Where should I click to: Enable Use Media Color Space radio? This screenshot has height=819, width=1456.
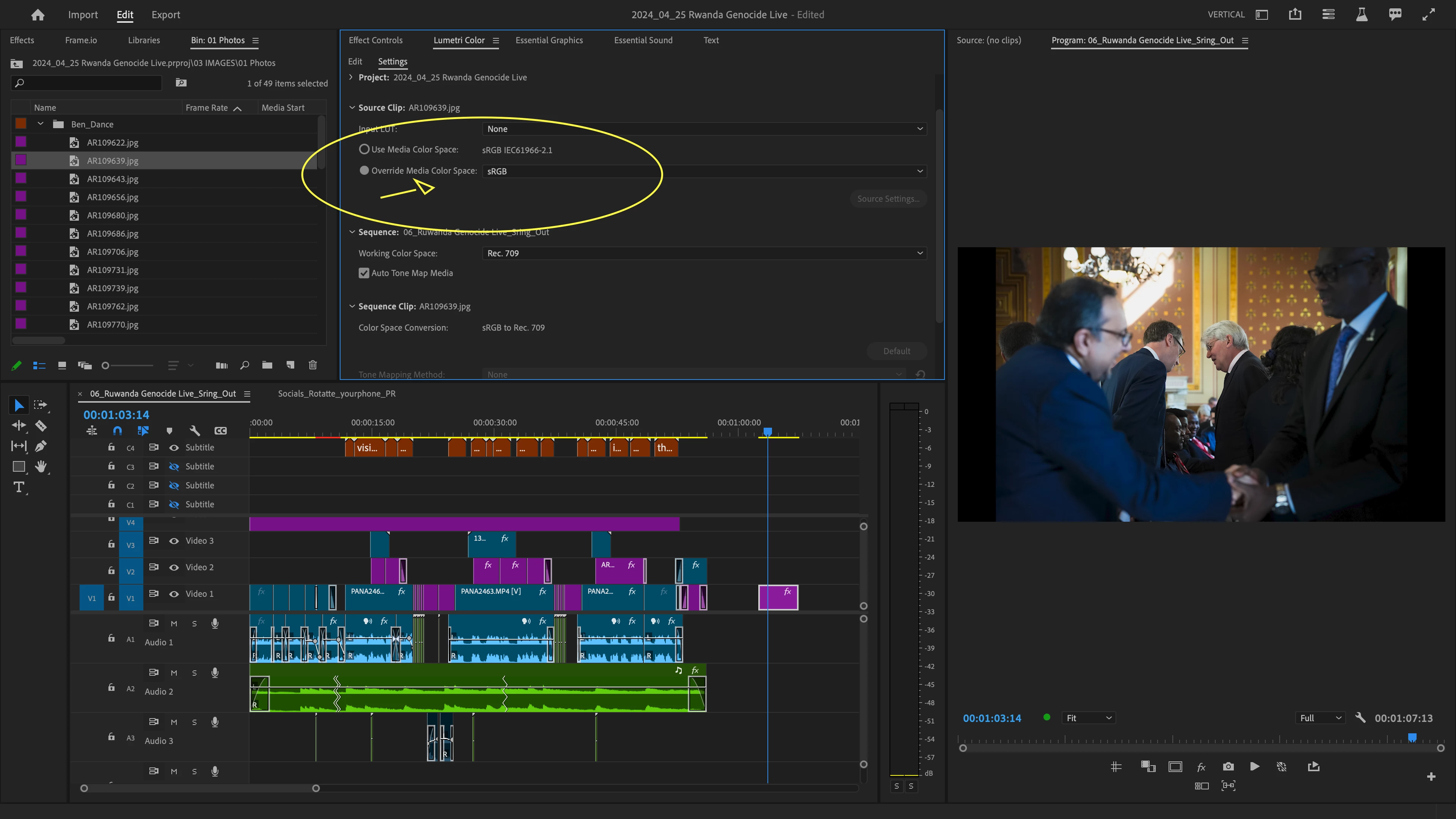tap(364, 149)
